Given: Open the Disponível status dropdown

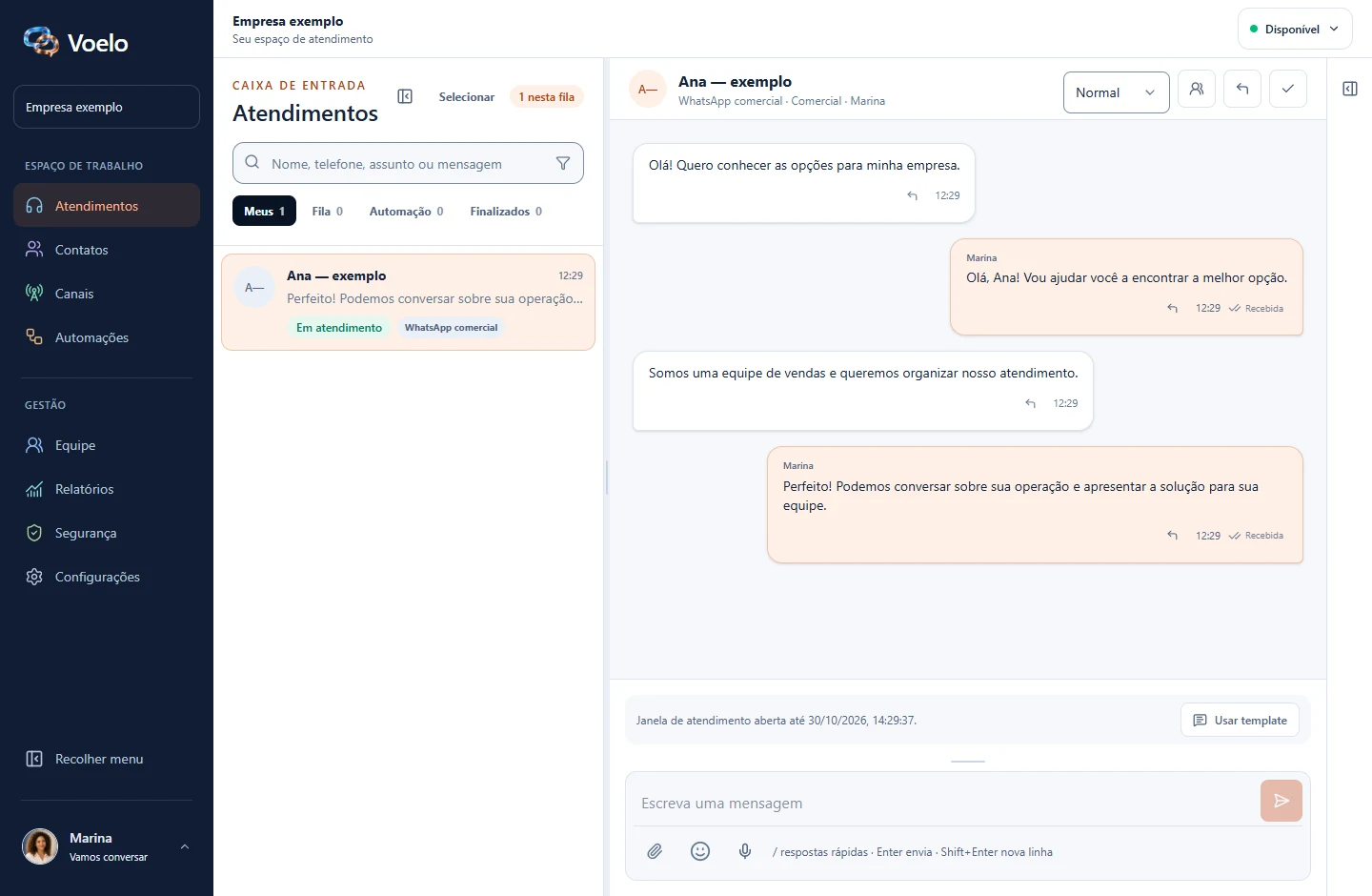Looking at the screenshot, I should tap(1295, 29).
